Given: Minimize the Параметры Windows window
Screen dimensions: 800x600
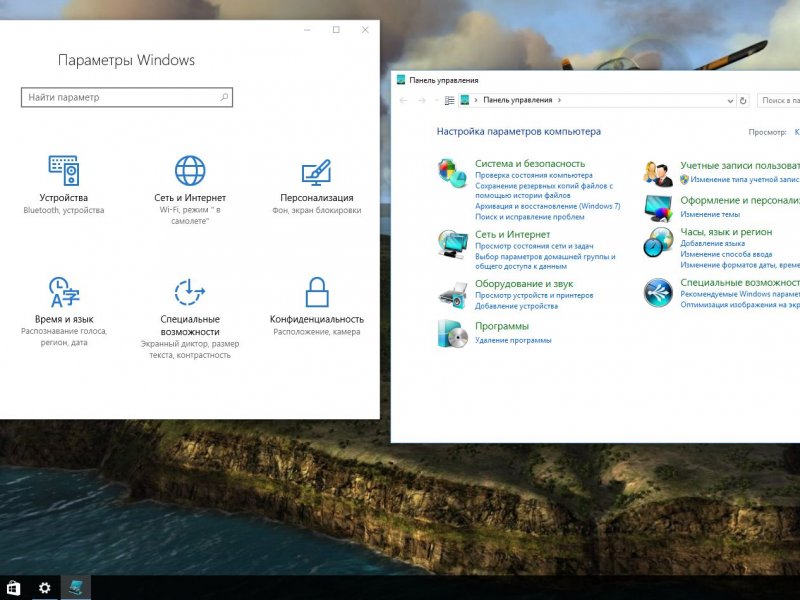Looking at the screenshot, I should coord(307,30).
